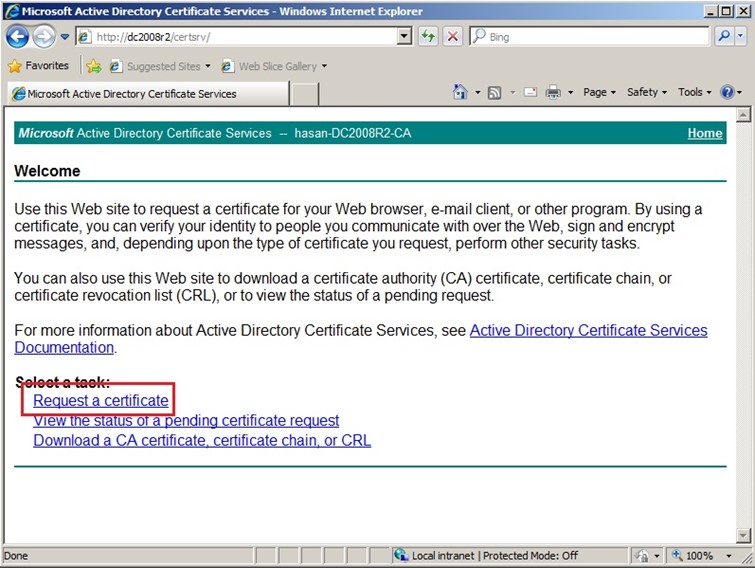This screenshot has height=568, width=755.
Task: Open the search provider dropdown arrow
Action: 741,37
